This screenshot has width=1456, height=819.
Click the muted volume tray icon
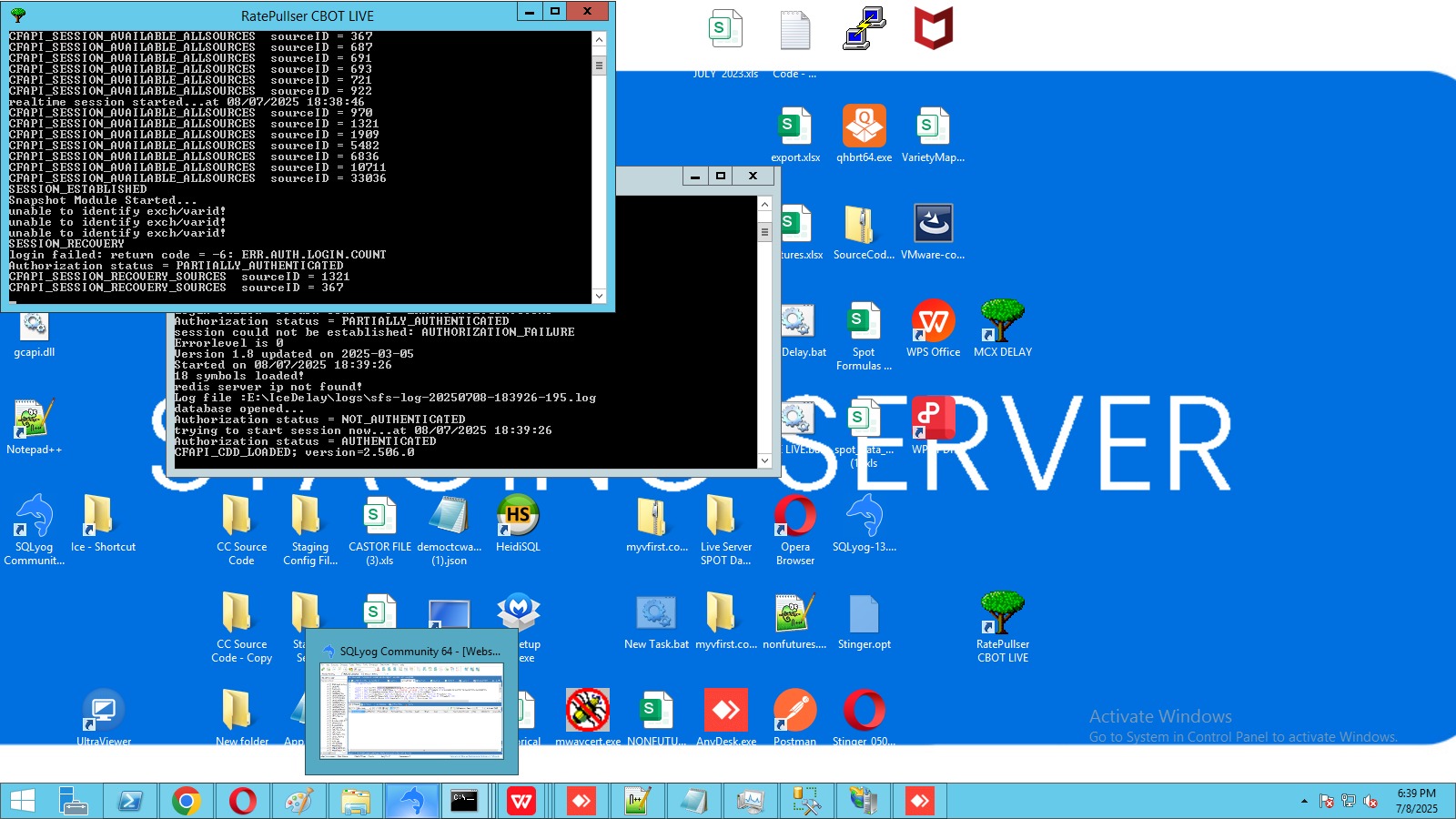[1370, 802]
